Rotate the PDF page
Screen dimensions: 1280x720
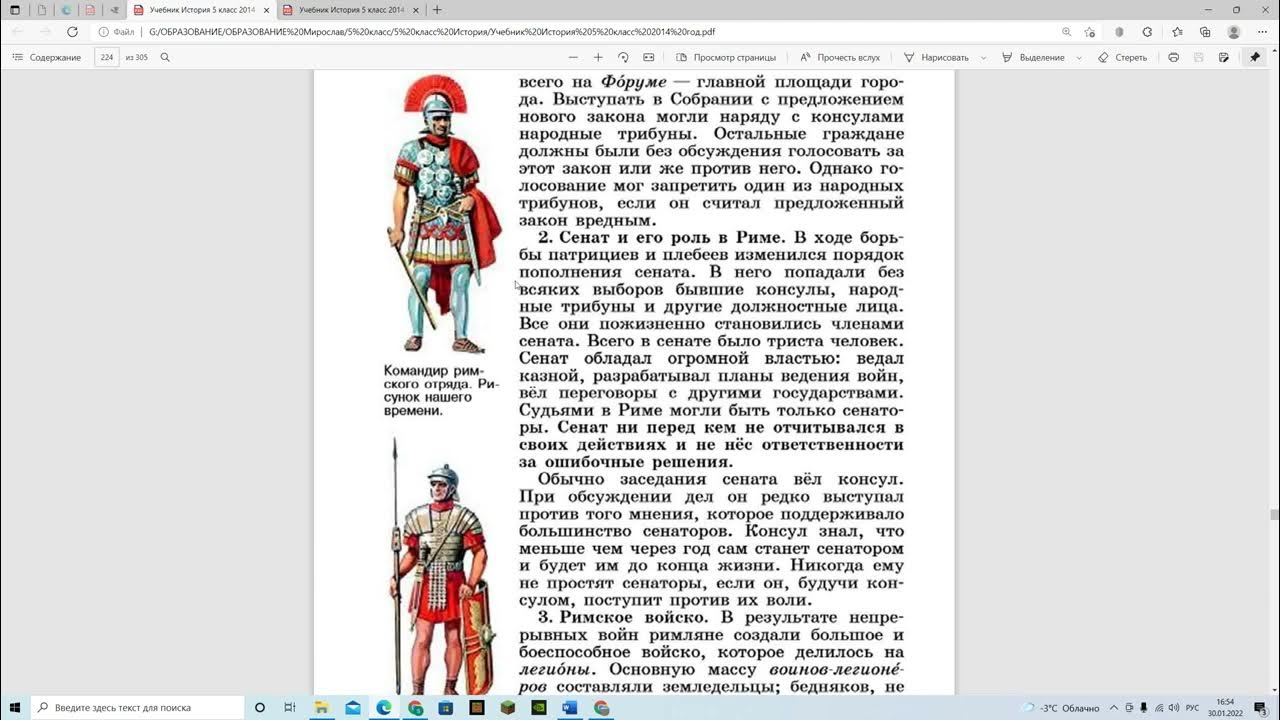[x=623, y=57]
